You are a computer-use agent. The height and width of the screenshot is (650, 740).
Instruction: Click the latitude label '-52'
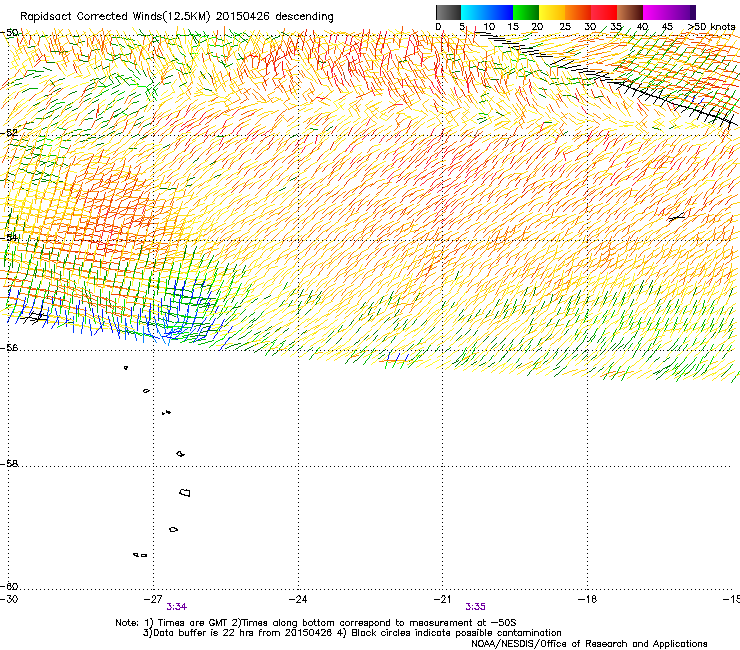10,133
